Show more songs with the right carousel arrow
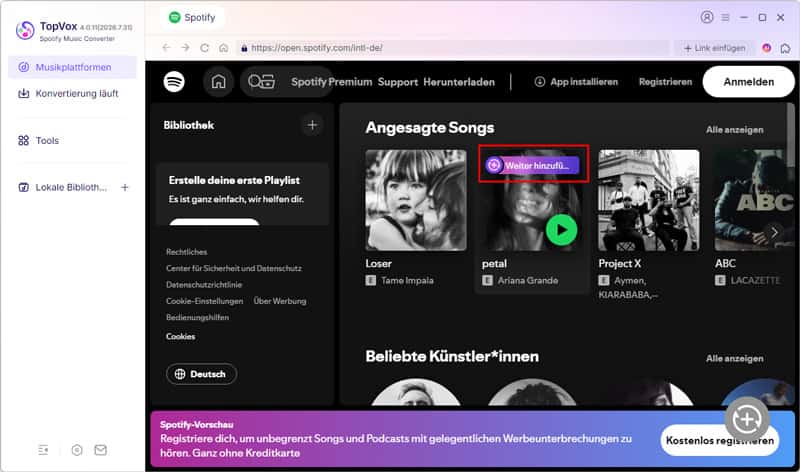800x472 pixels. [x=774, y=232]
